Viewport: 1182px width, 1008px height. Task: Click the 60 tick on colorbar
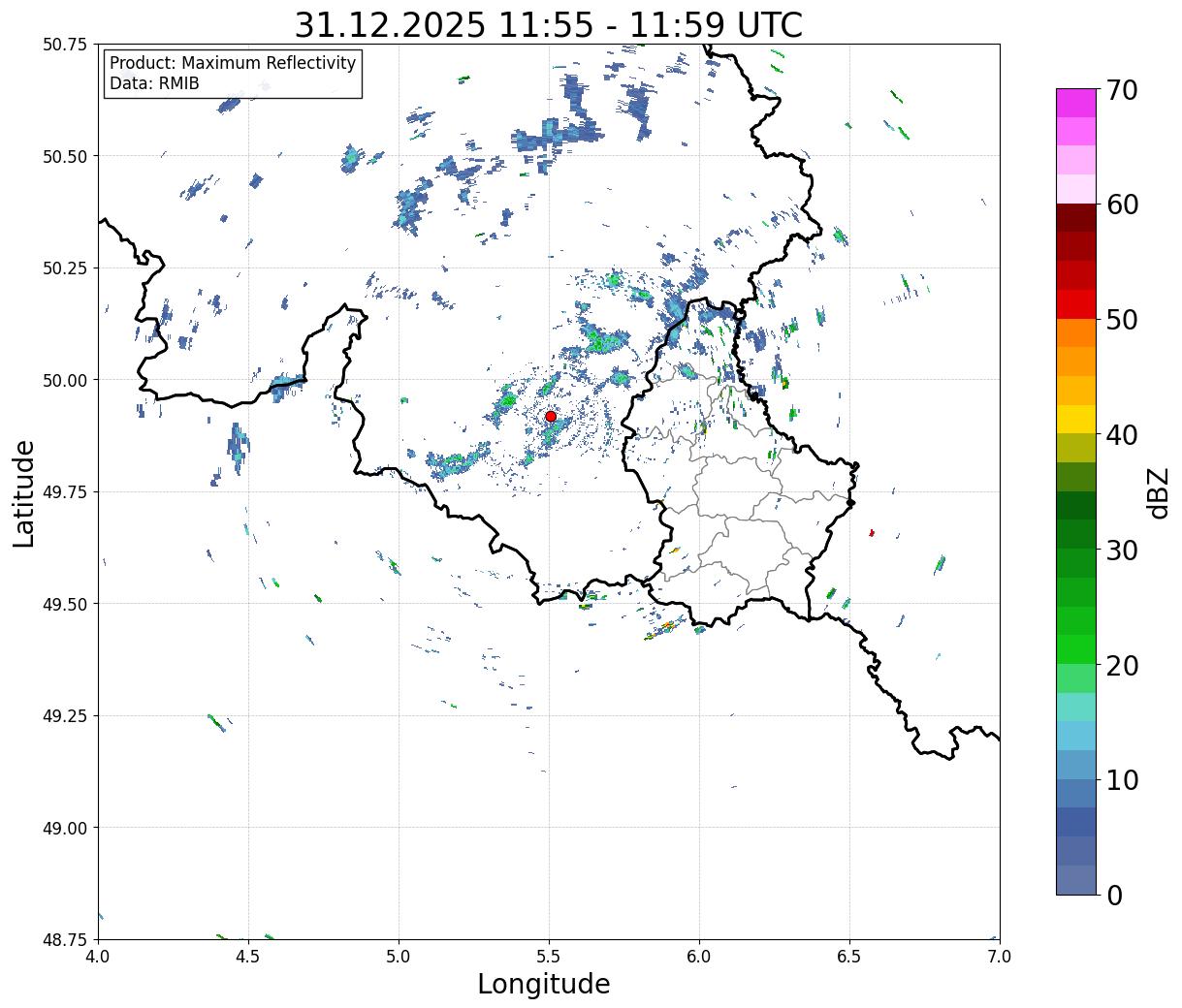point(1122,205)
